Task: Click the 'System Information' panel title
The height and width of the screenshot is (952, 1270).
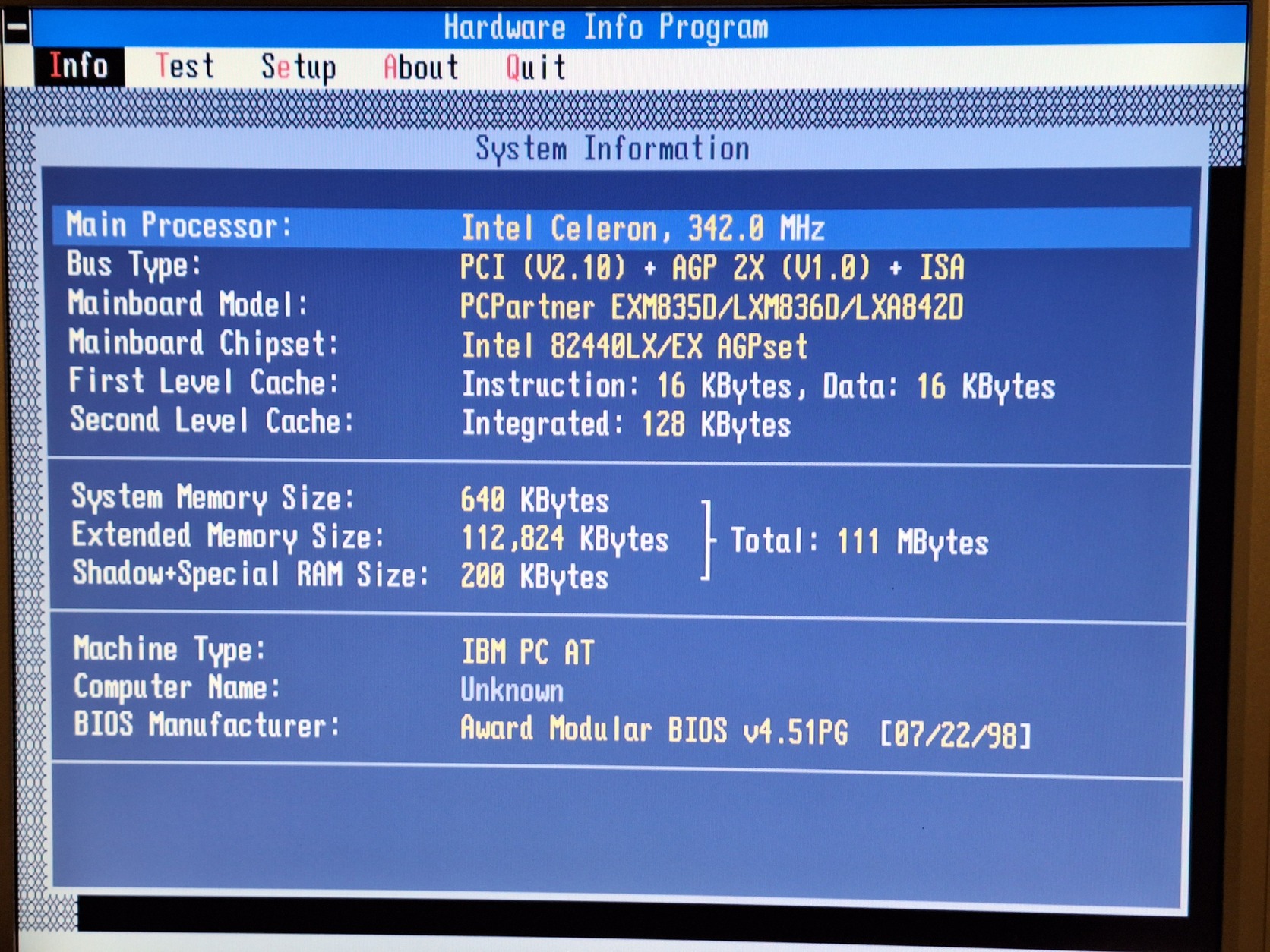Action: (x=612, y=148)
